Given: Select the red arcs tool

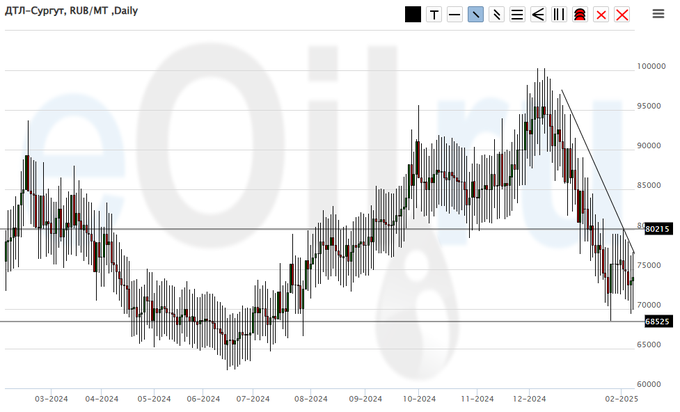Looking at the screenshot, I should [x=580, y=14].
